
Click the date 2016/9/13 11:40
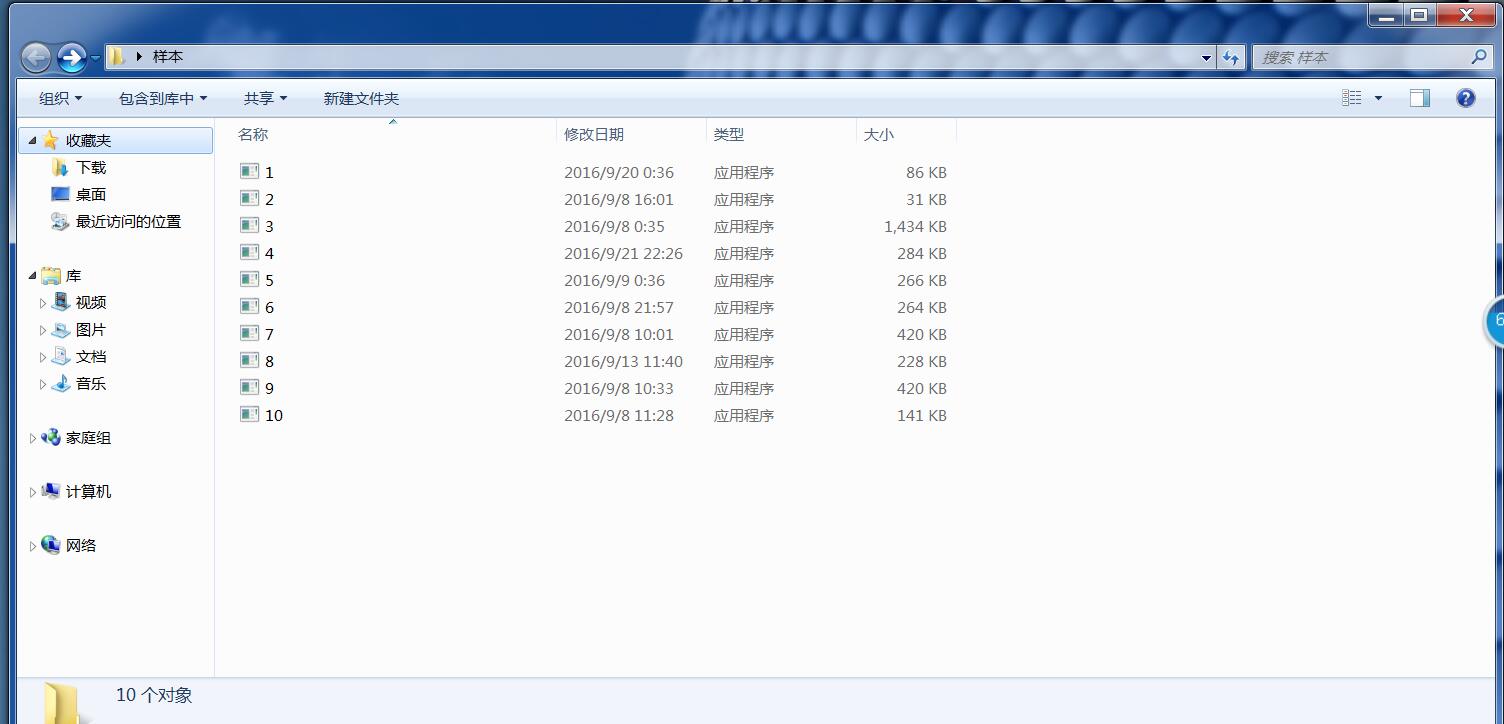click(x=624, y=362)
